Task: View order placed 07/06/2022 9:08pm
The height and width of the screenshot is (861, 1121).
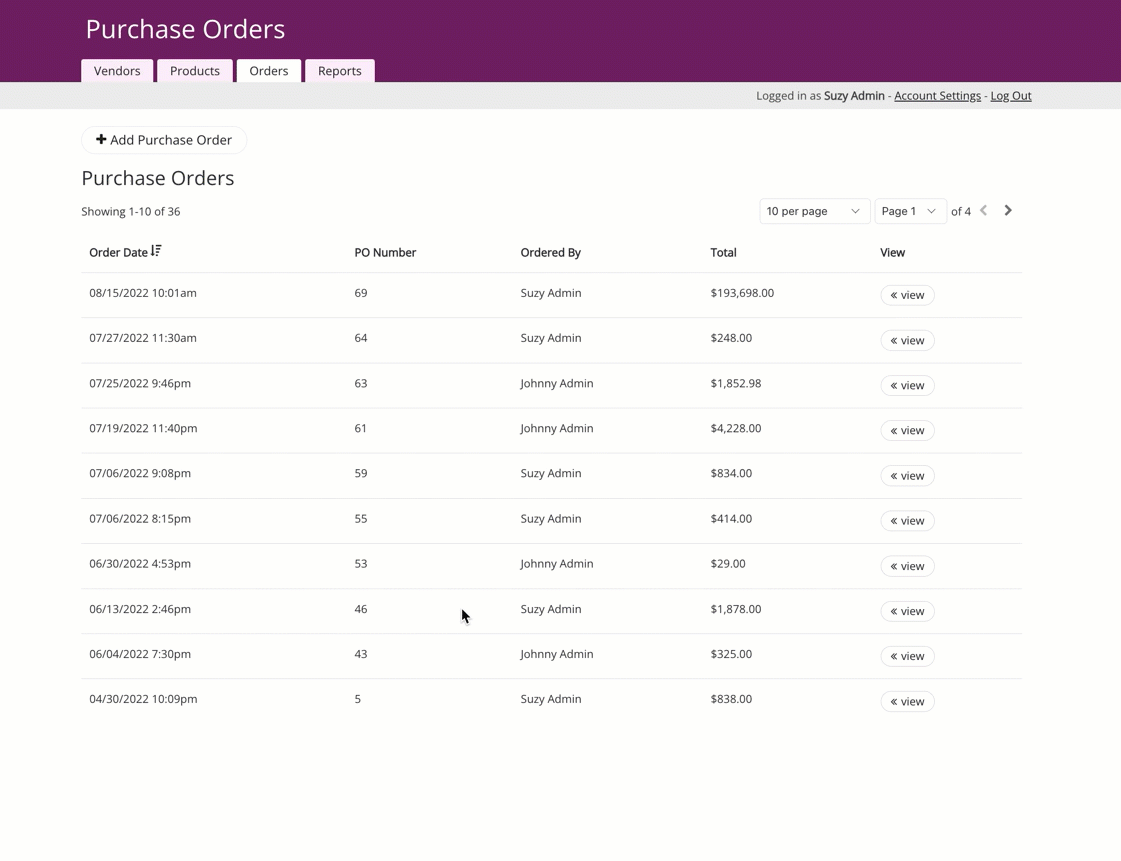Action: pos(907,476)
